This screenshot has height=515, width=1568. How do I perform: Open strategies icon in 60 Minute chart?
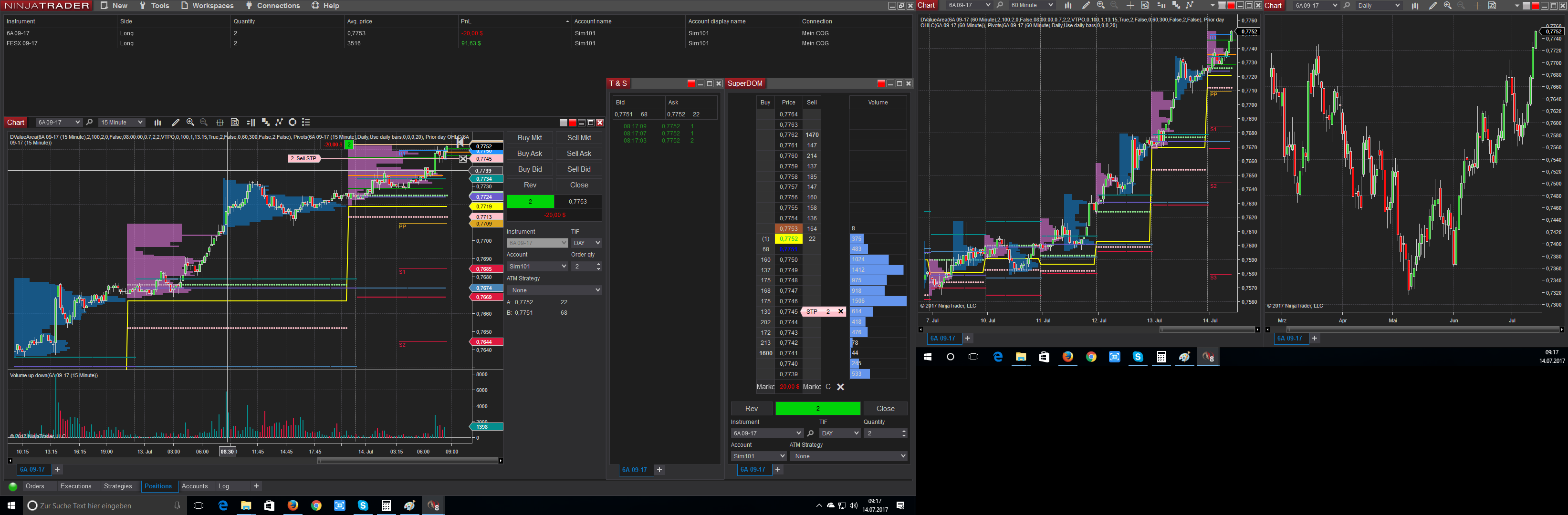(x=1190, y=5)
